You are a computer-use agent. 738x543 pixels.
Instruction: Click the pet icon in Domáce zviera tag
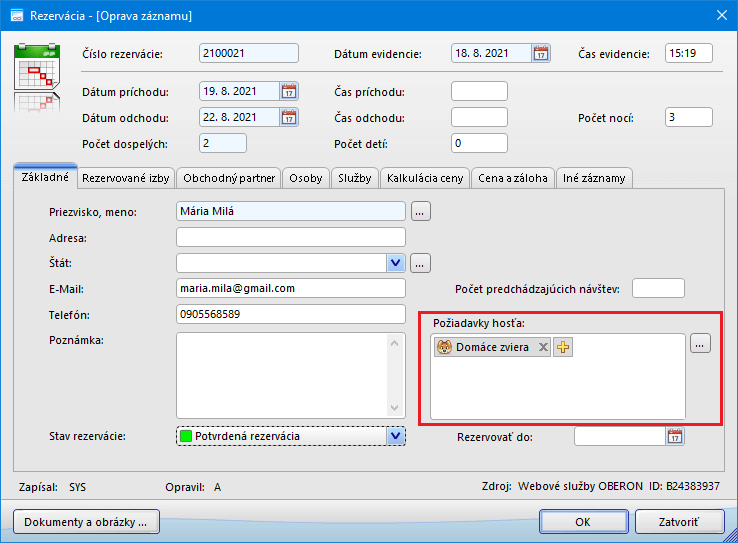[444, 347]
